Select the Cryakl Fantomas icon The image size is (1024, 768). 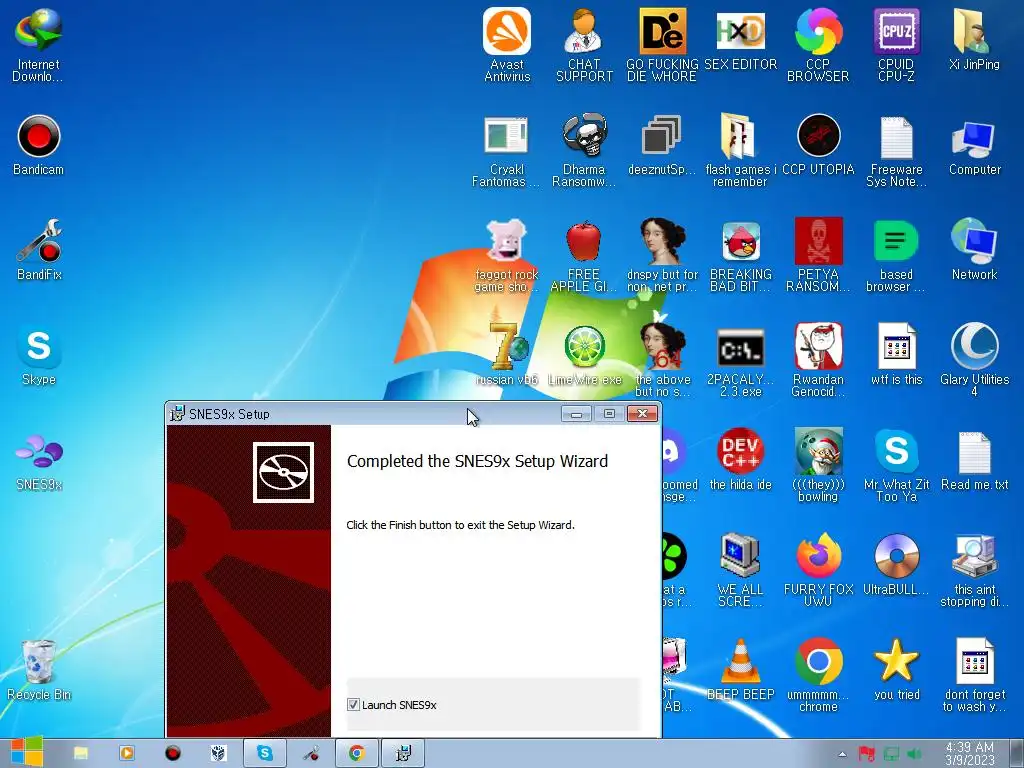click(x=506, y=150)
